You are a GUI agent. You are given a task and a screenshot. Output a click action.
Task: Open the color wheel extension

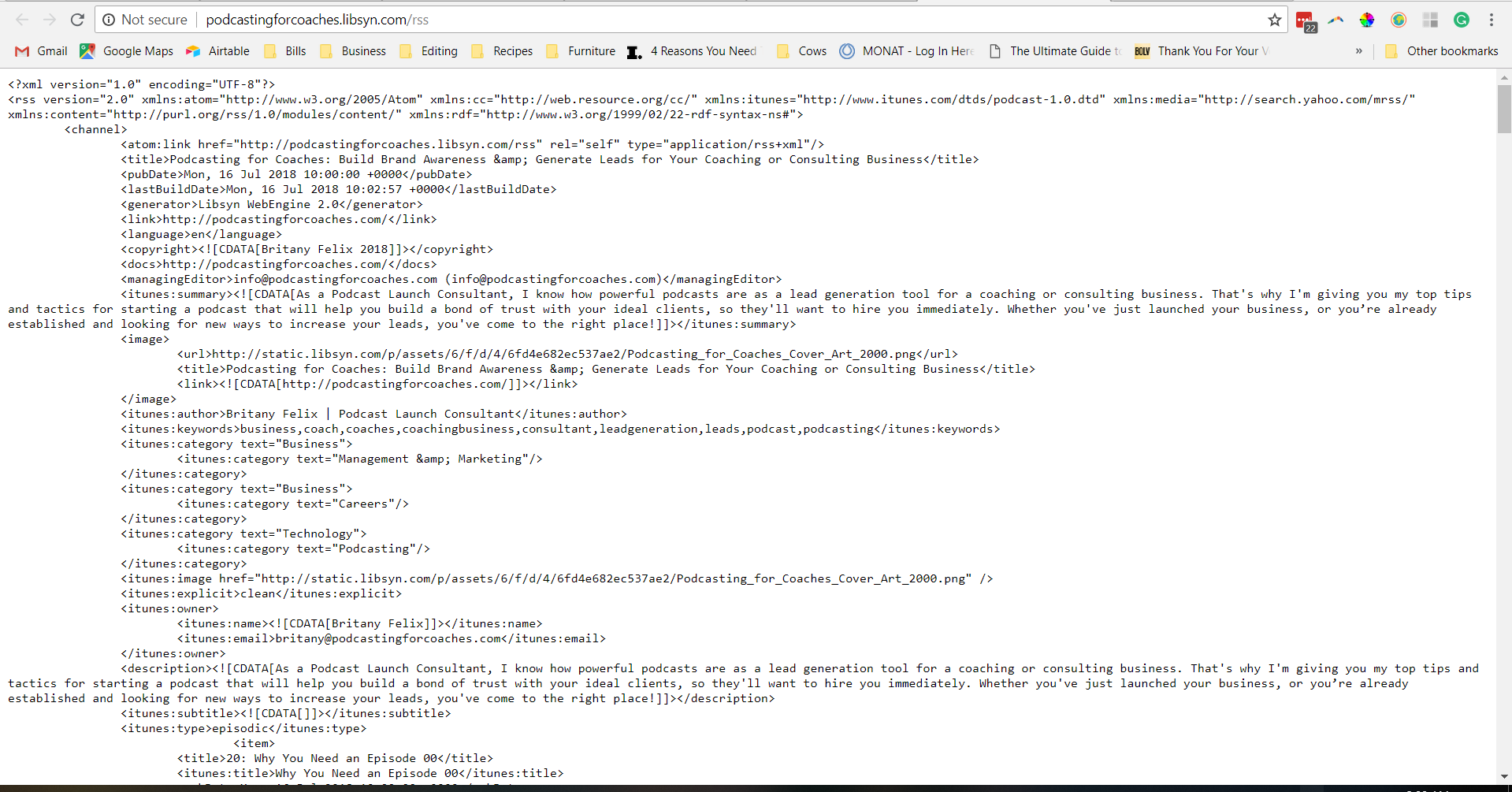click(1367, 20)
